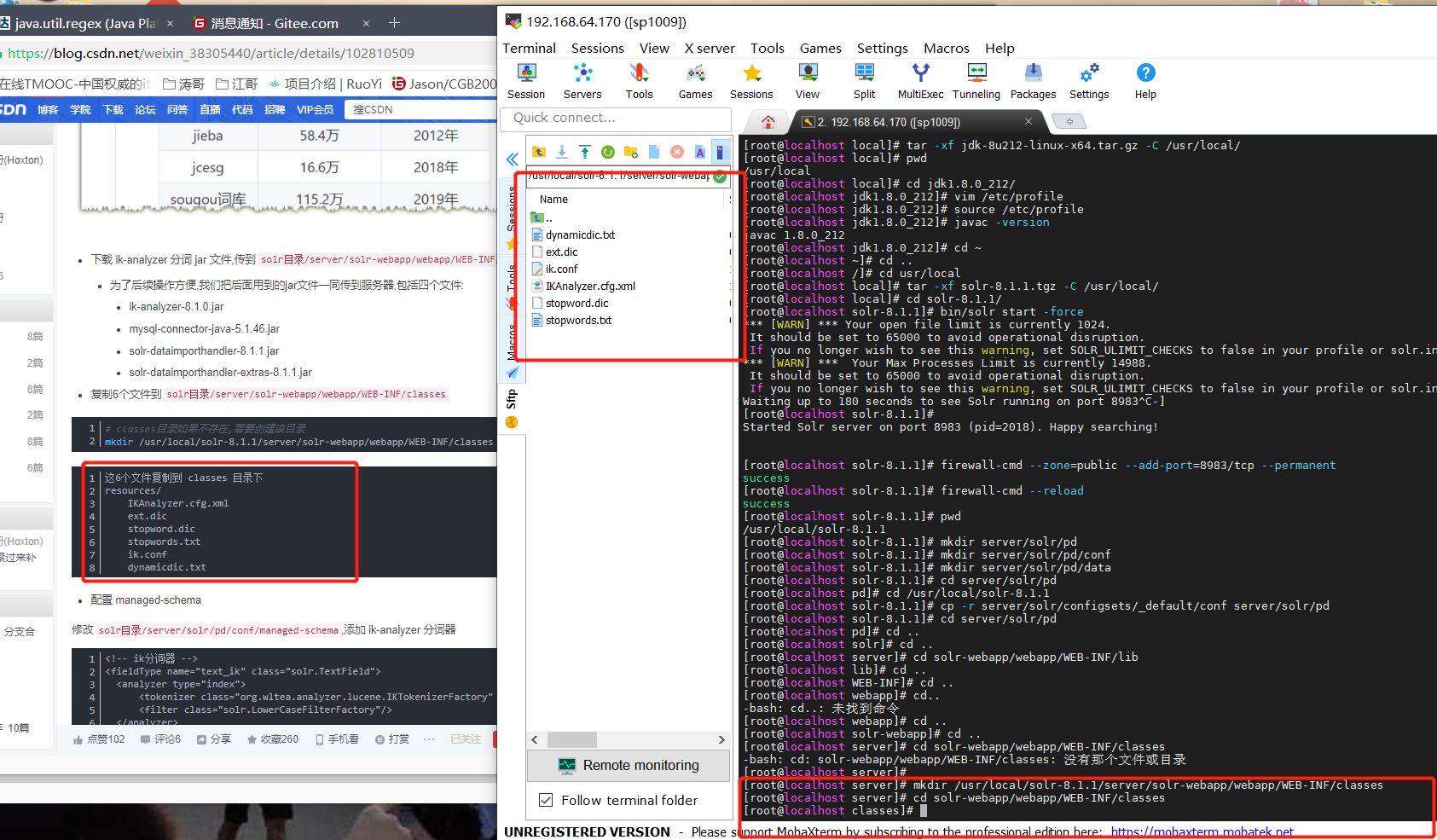The image size is (1437, 840).
Task: Click the Sessions star toolbar icon
Action: pyautogui.click(x=751, y=82)
